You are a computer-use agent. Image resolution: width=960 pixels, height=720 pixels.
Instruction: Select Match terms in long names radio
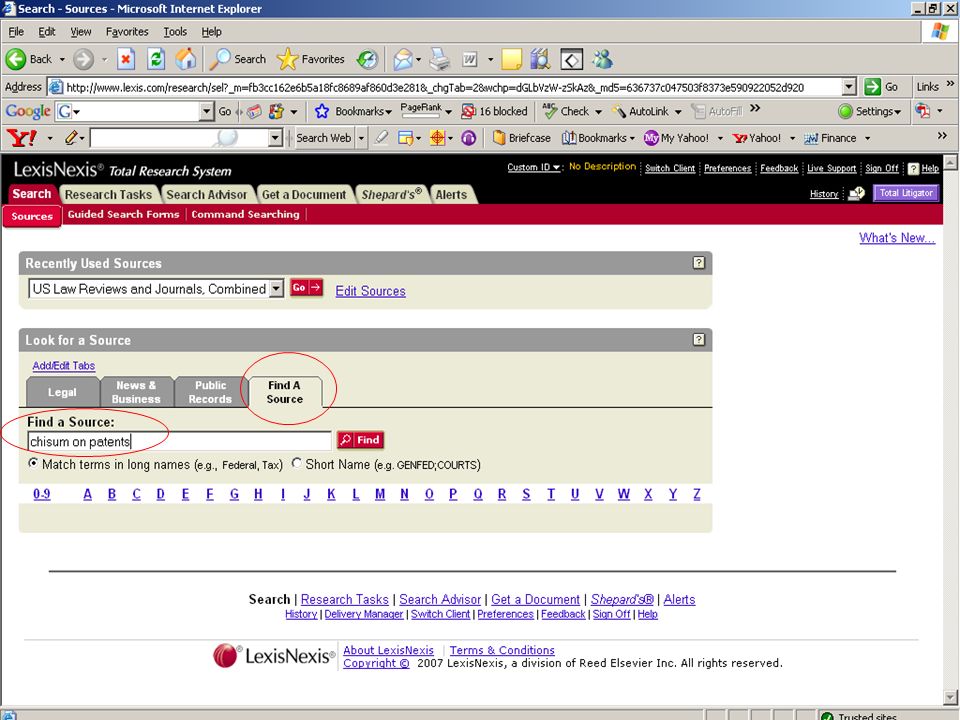32,463
